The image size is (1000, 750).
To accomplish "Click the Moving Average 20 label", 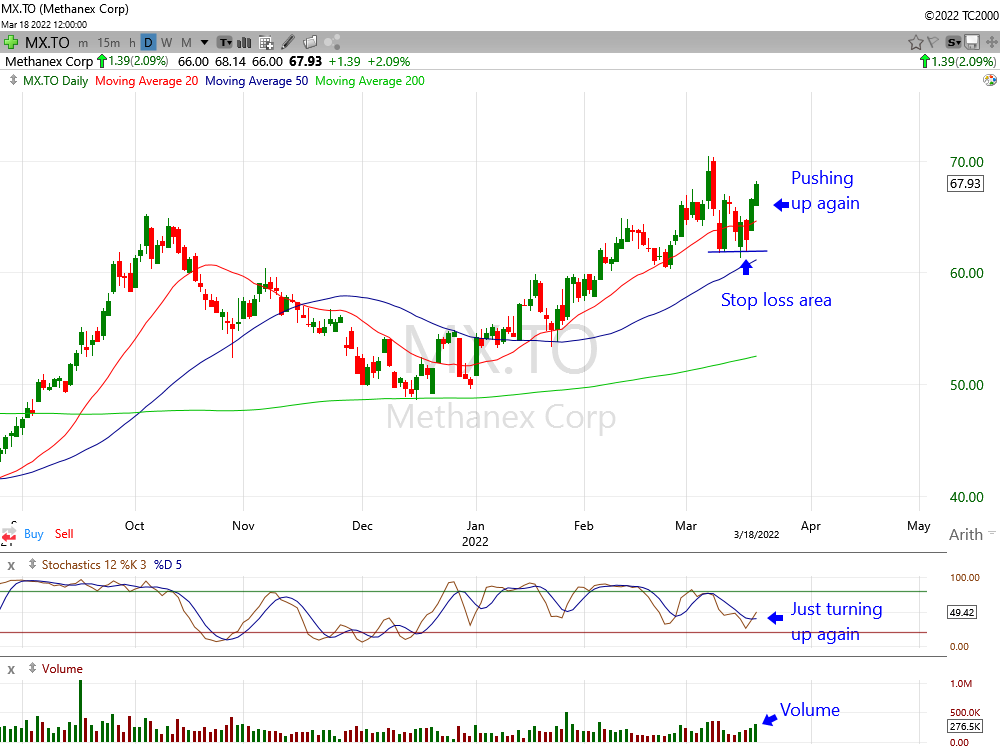I will [147, 81].
